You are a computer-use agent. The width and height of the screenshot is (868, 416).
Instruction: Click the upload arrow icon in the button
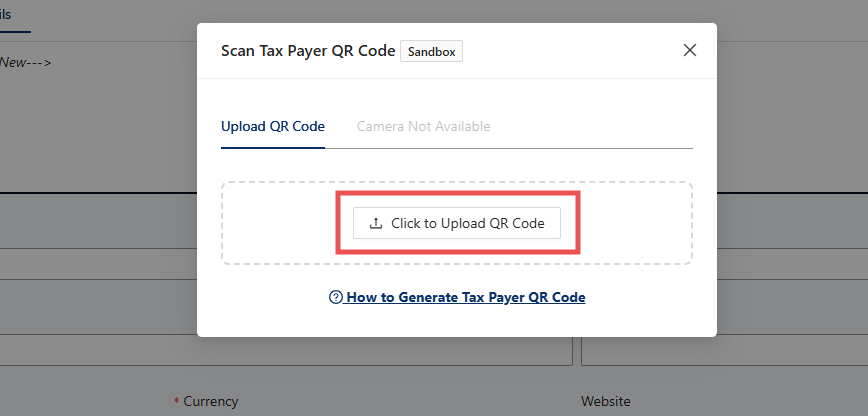pos(376,224)
